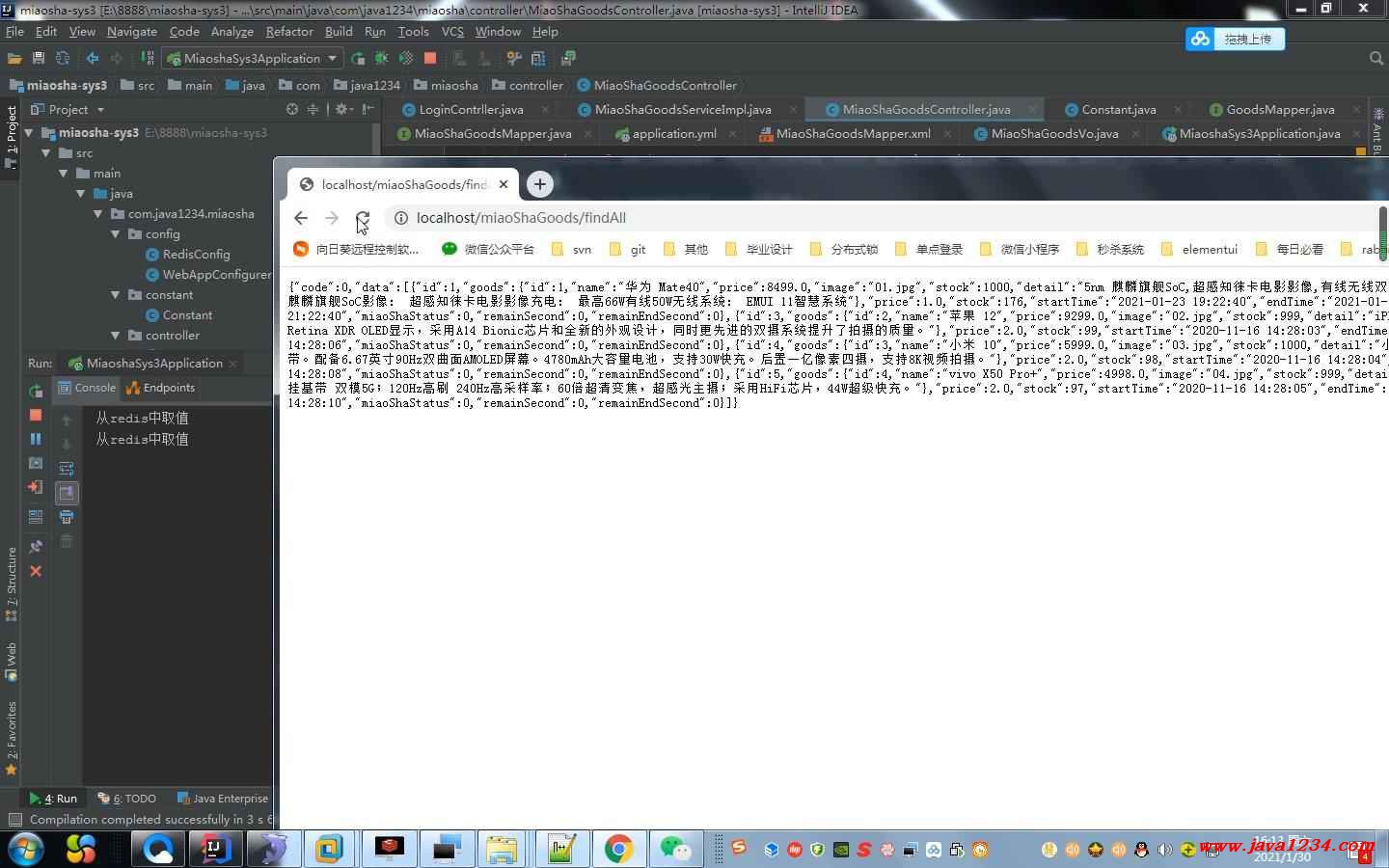Click the Print console output icon
This screenshot has width=1389, height=868.
67,517
